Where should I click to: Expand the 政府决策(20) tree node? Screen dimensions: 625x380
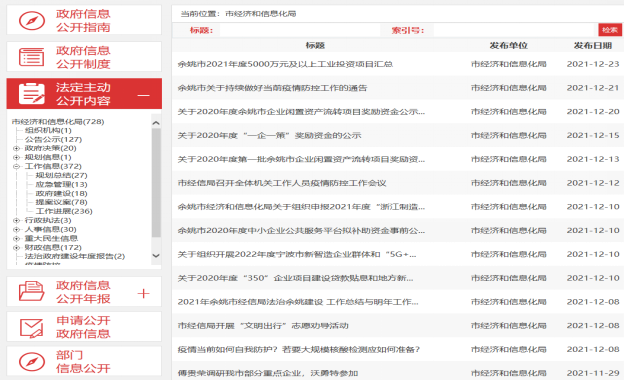[x=16, y=148]
